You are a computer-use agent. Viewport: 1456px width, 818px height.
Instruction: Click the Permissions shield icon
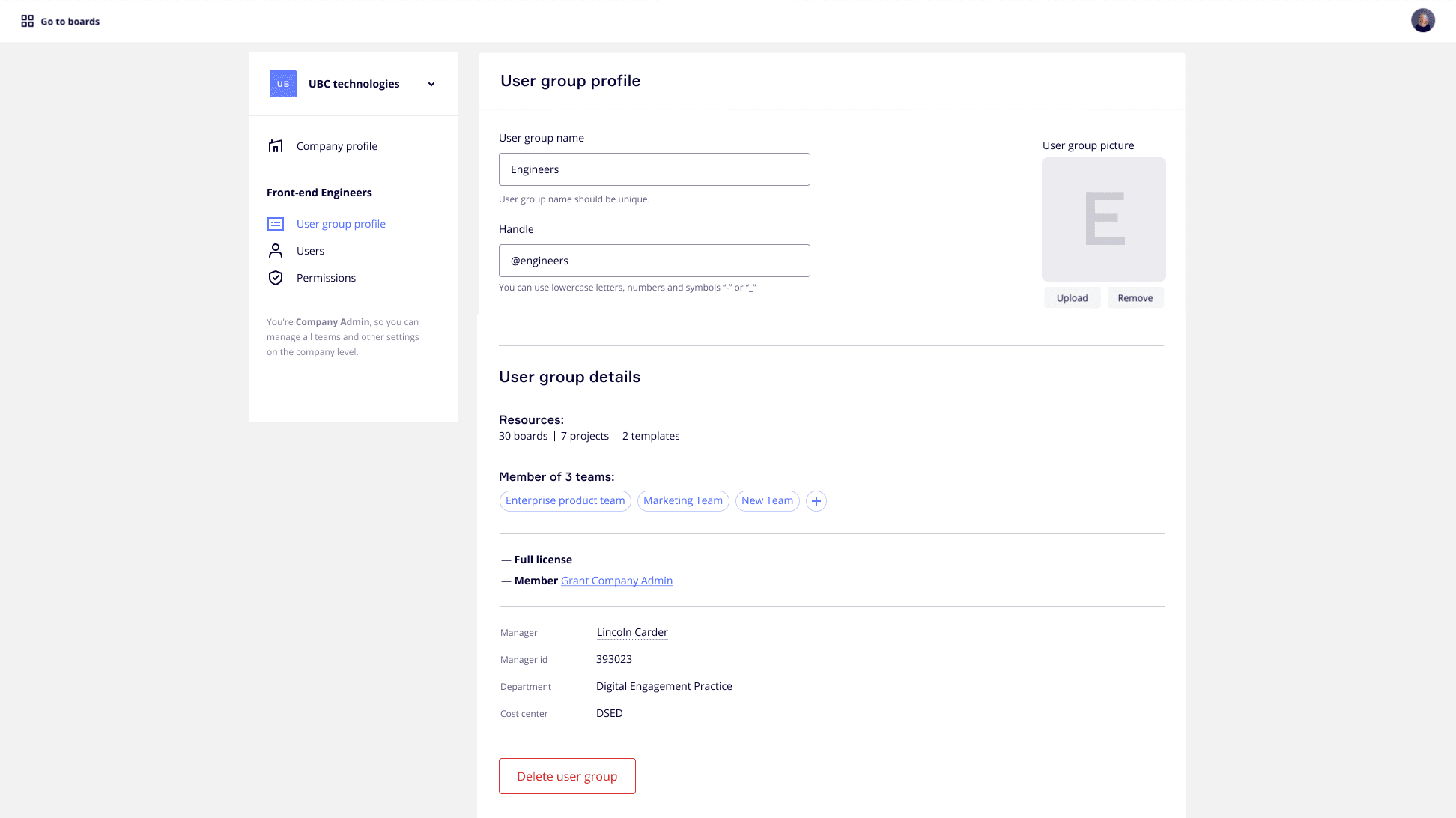point(276,278)
